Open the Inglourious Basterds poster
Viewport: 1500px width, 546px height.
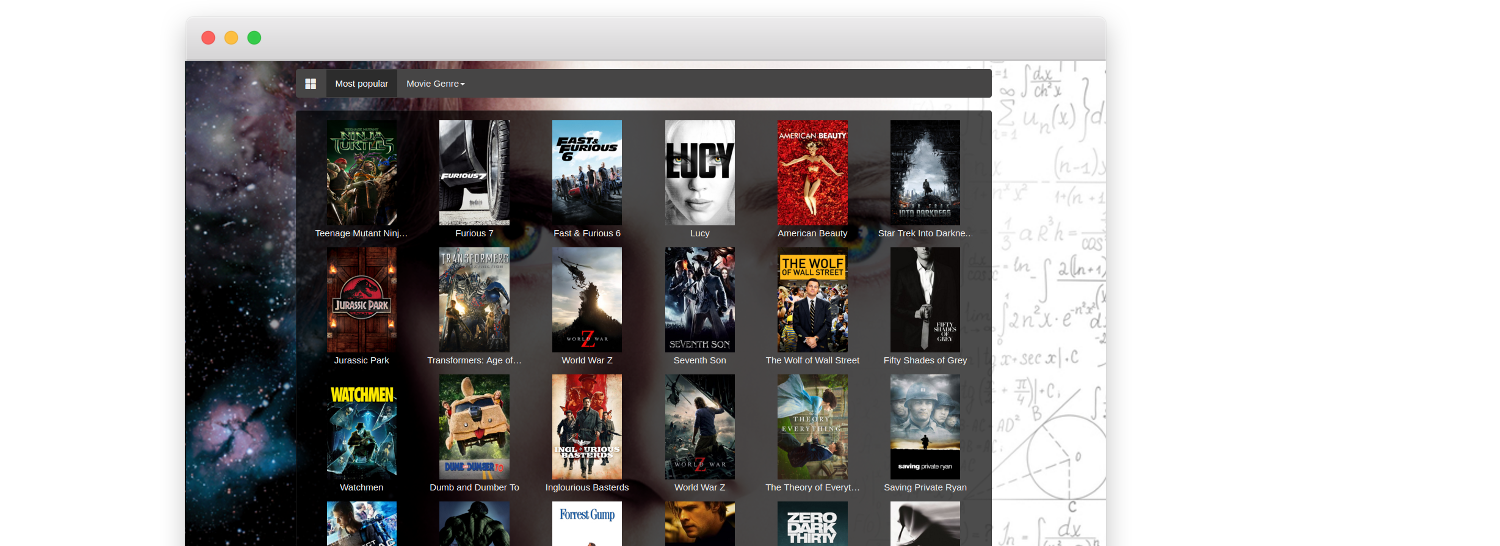tap(587, 427)
